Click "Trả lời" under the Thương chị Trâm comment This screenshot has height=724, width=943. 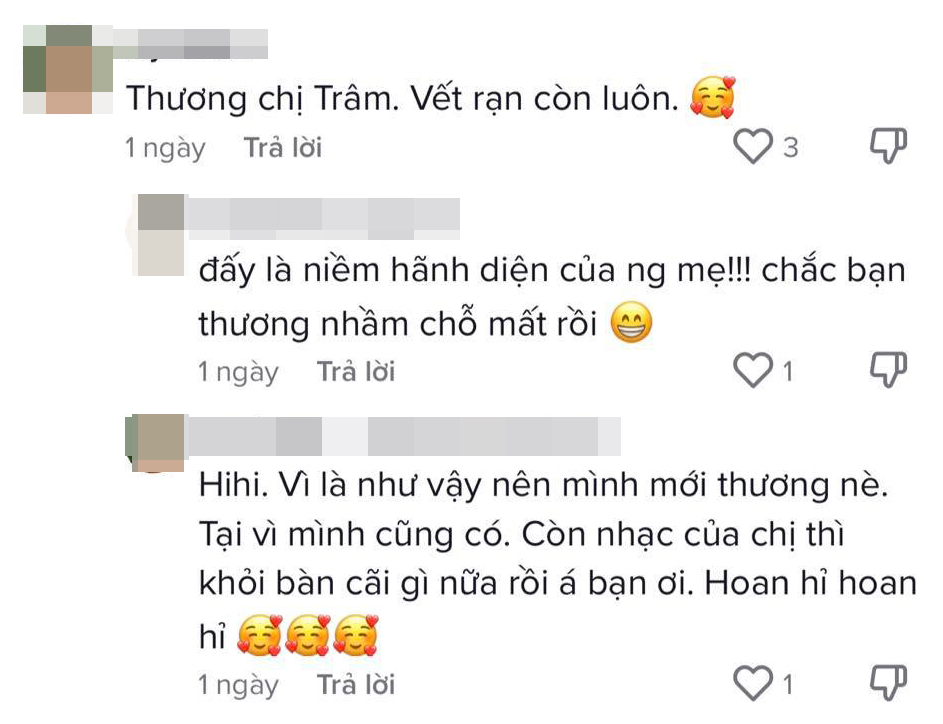[283, 147]
